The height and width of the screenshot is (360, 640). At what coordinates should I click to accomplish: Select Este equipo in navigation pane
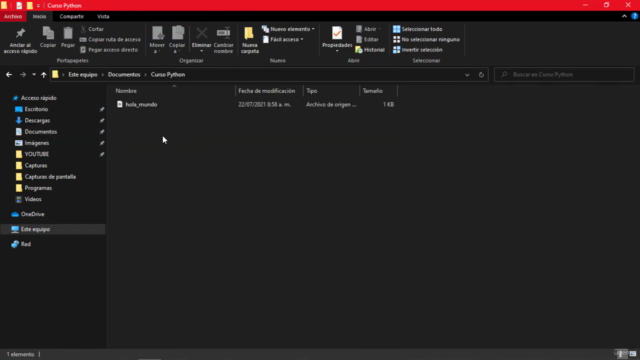[x=36, y=229]
